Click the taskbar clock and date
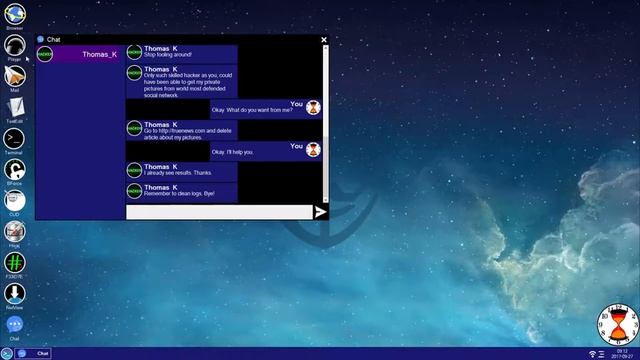This screenshot has width=640, height=360. (x=622, y=353)
